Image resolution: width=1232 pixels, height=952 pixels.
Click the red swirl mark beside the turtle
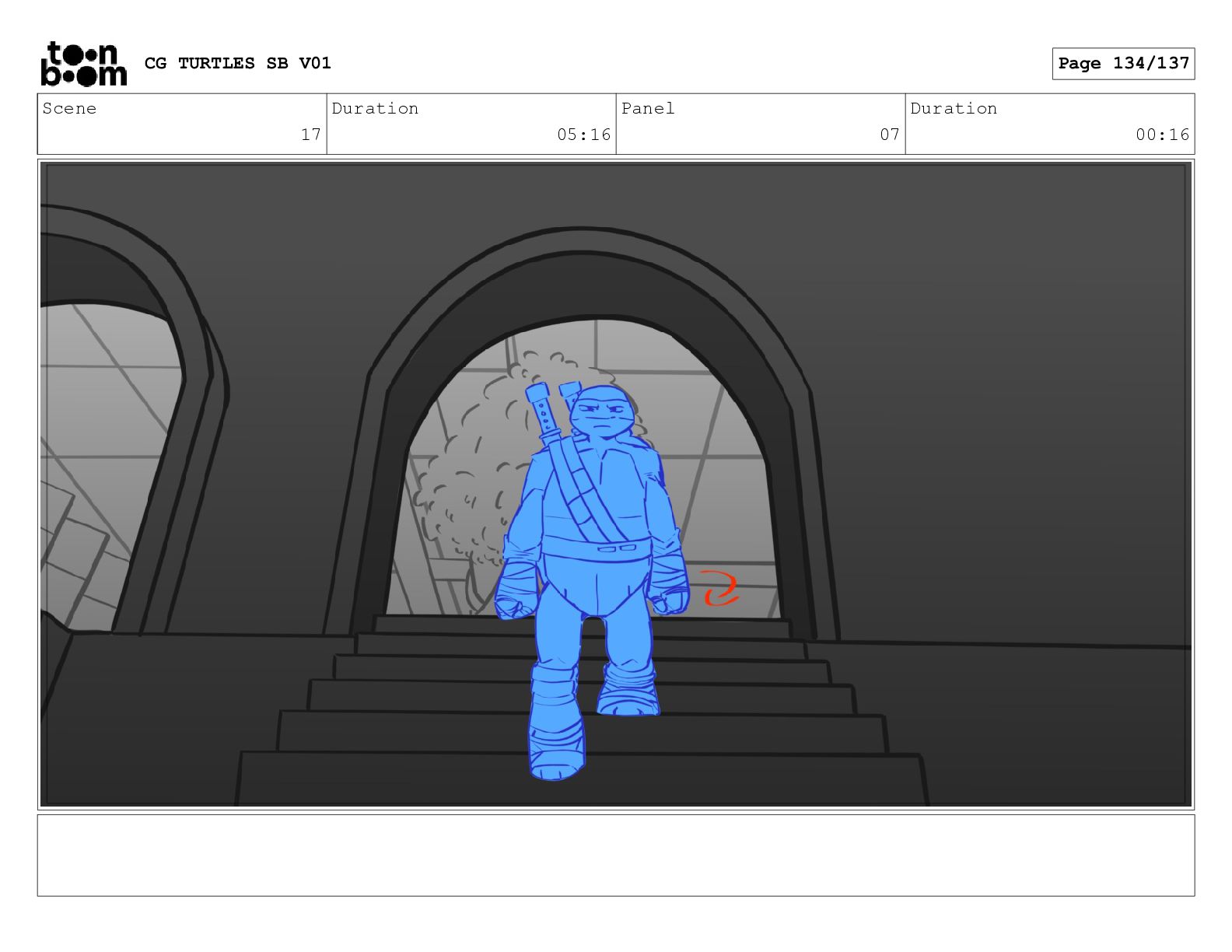pyautogui.click(x=720, y=588)
